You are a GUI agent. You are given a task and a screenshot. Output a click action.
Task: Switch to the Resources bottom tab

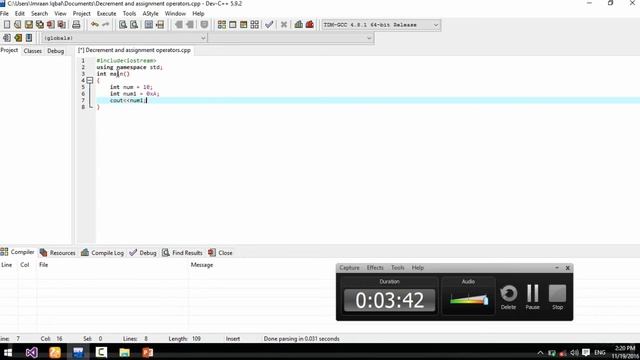pyautogui.click(x=58, y=253)
